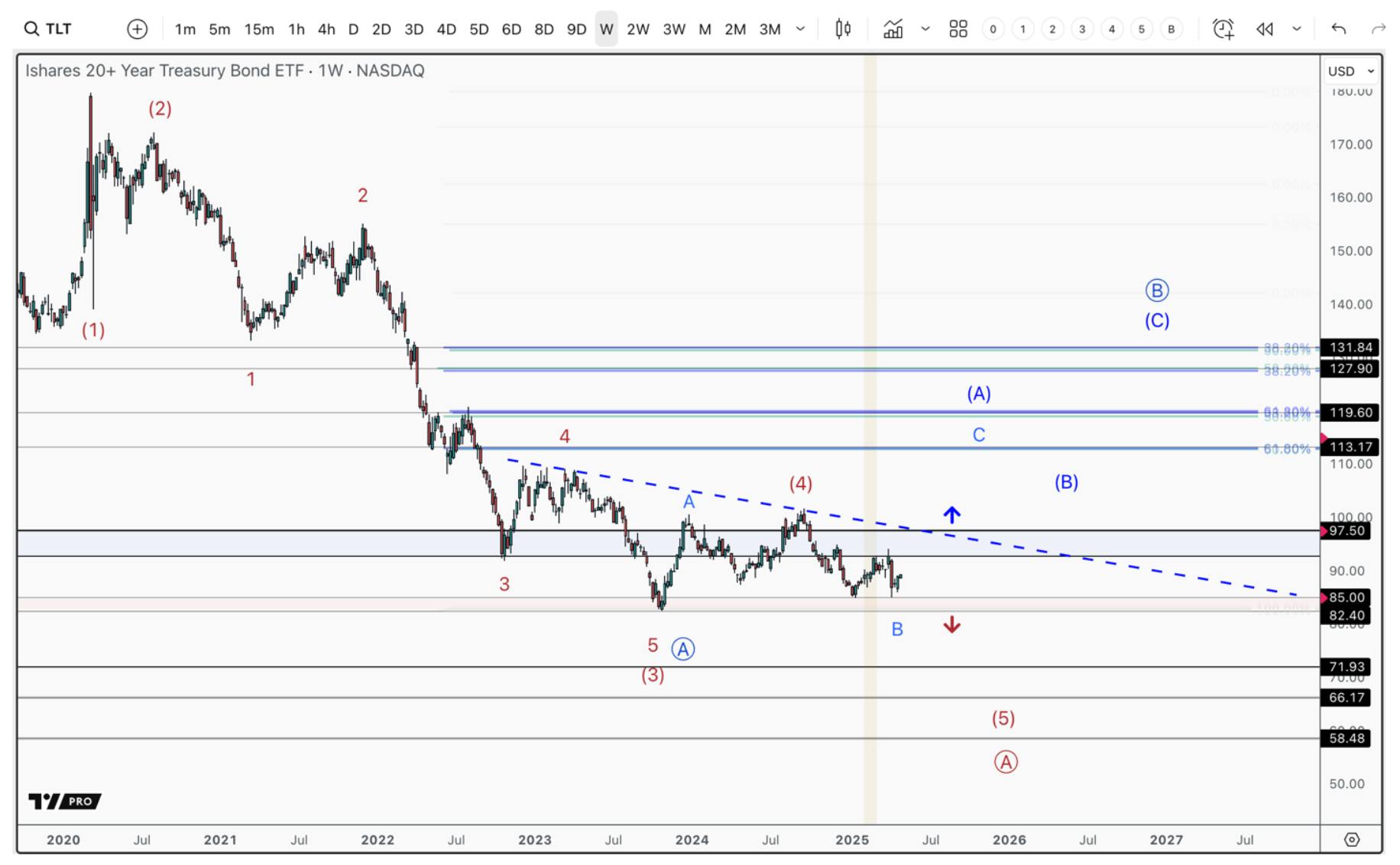The height and width of the screenshot is (865, 1400).
Task: Select the circled red A wave label
Action: 1006,762
